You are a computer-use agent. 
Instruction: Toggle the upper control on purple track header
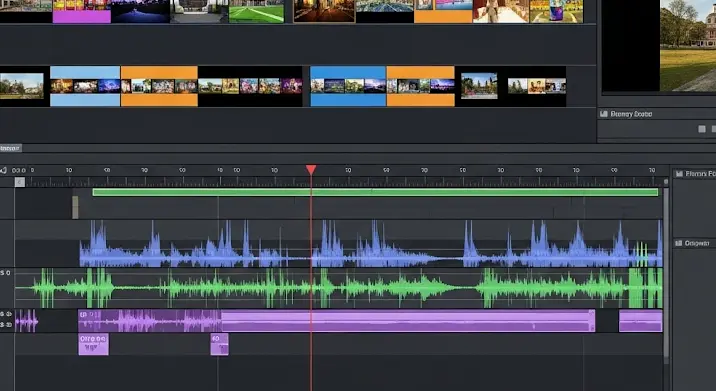pos(6,314)
